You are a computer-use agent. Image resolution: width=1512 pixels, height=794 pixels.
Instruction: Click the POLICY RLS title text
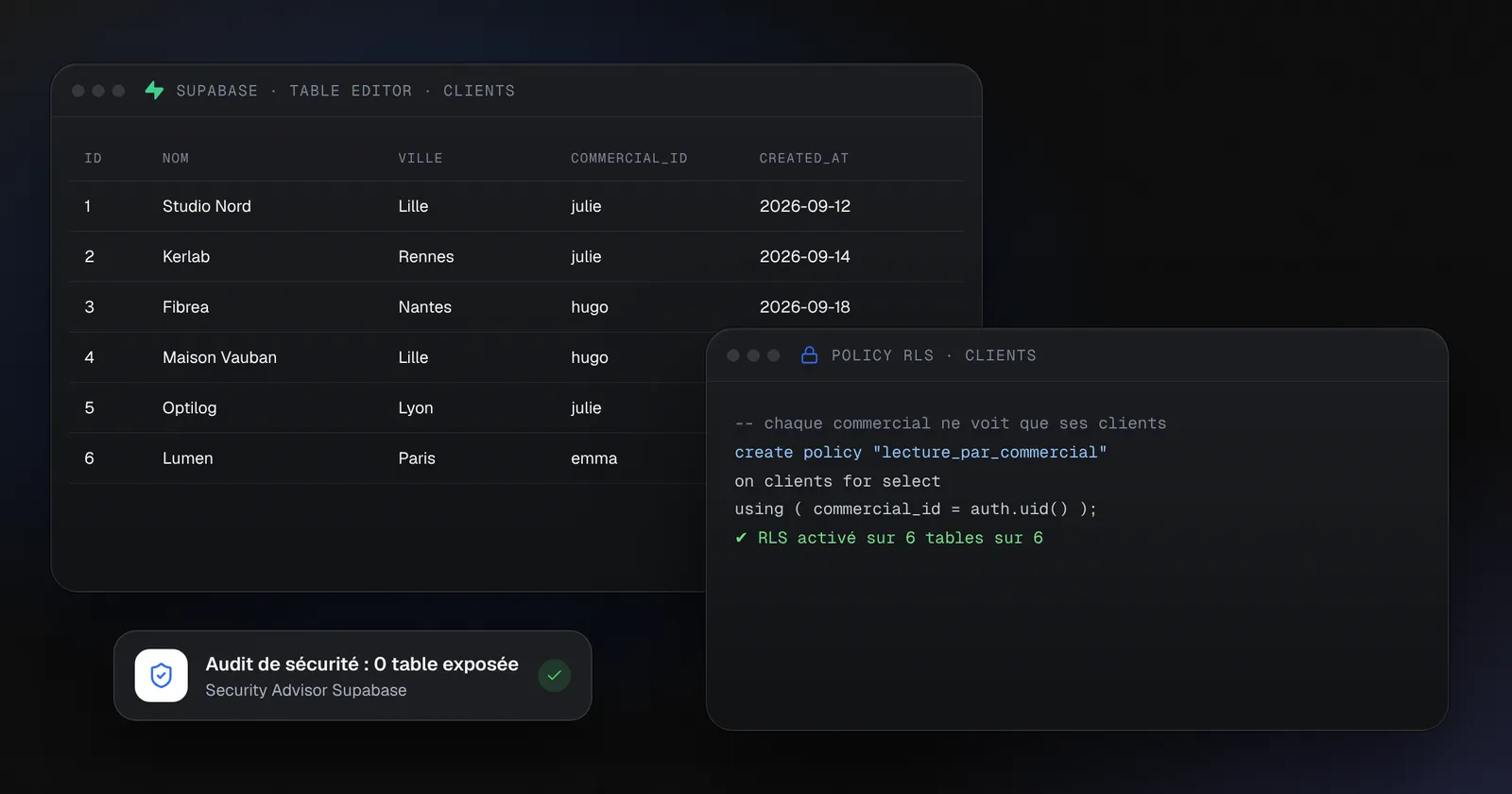883,355
